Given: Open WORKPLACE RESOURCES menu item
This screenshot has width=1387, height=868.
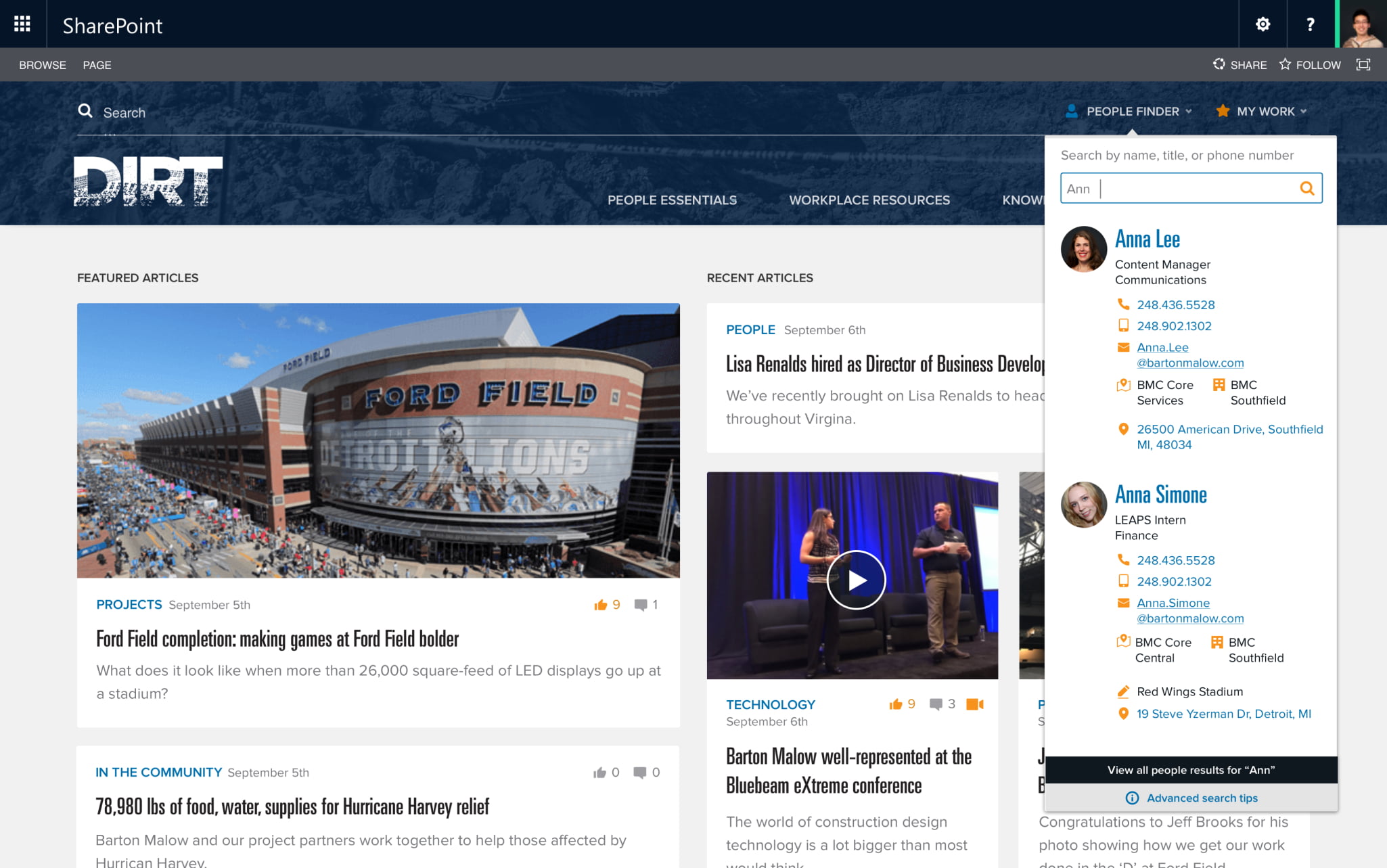Looking at the screenshot, I should click(x=869, y=200).
